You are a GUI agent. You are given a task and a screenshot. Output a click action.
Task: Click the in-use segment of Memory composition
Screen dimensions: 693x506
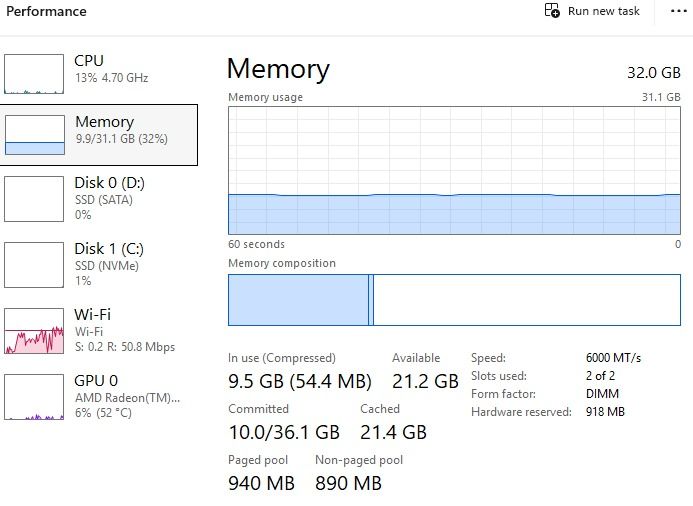tap(298, 300)
